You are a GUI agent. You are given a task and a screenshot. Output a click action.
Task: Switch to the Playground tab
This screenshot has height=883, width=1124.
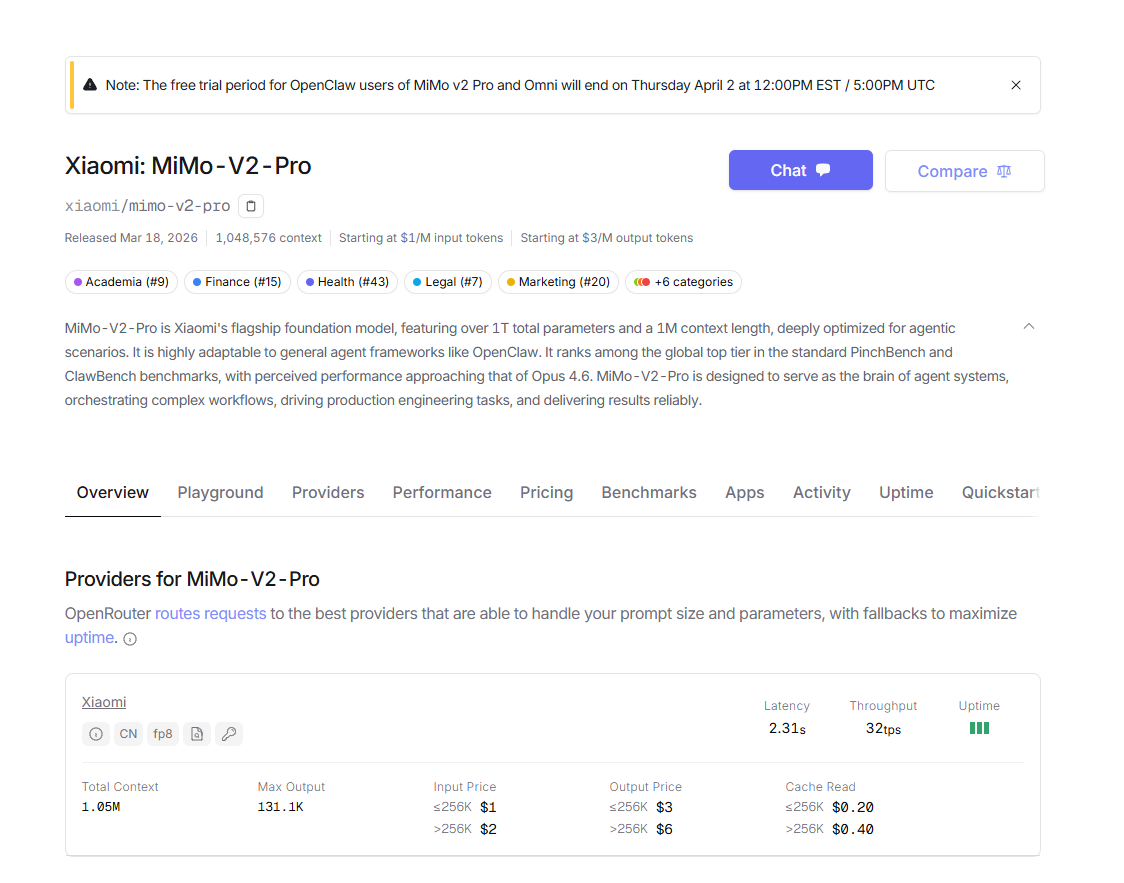[220, 492]
